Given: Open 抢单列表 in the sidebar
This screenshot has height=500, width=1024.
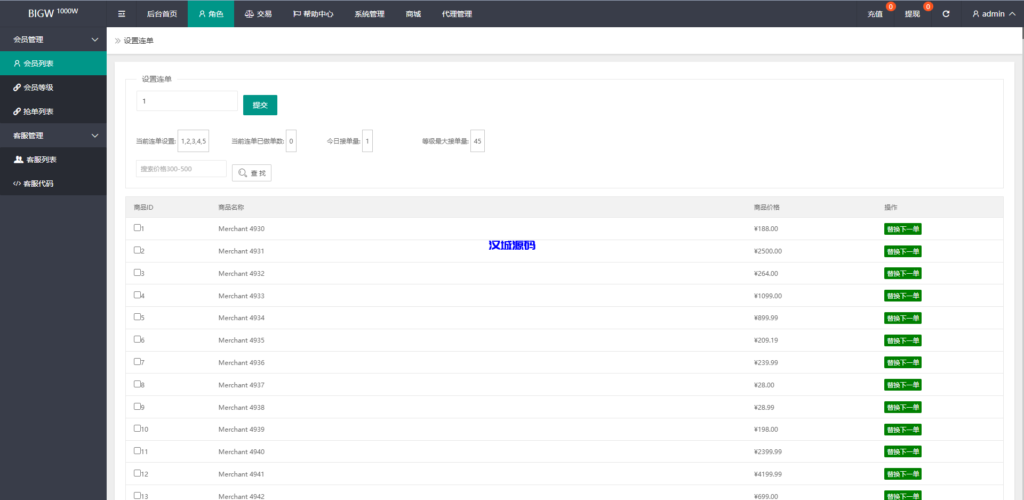Looking at the screenshot, I should coord(38,111).
